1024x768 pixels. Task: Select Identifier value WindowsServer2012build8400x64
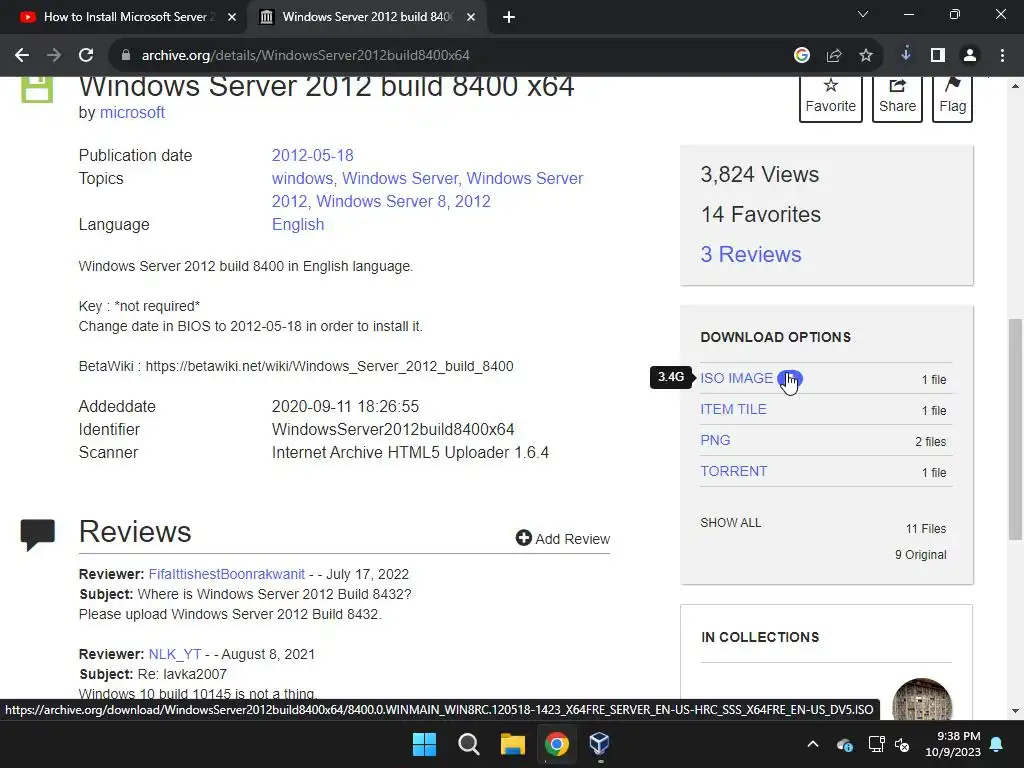click(x=393, y=429)
